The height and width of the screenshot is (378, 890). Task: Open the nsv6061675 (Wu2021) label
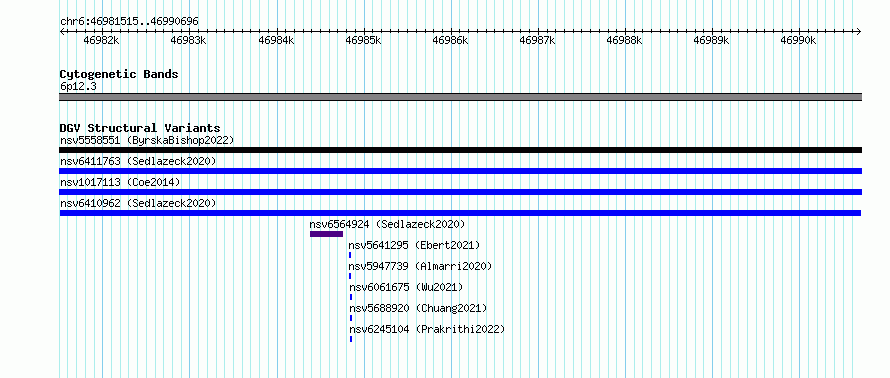click(406, 287)
